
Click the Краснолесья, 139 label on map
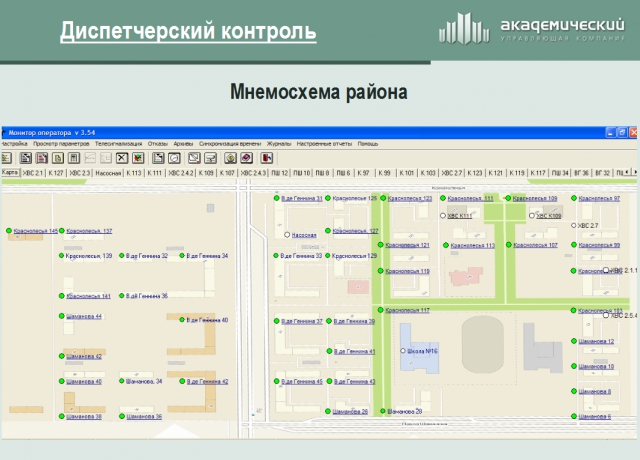[89, 256]
